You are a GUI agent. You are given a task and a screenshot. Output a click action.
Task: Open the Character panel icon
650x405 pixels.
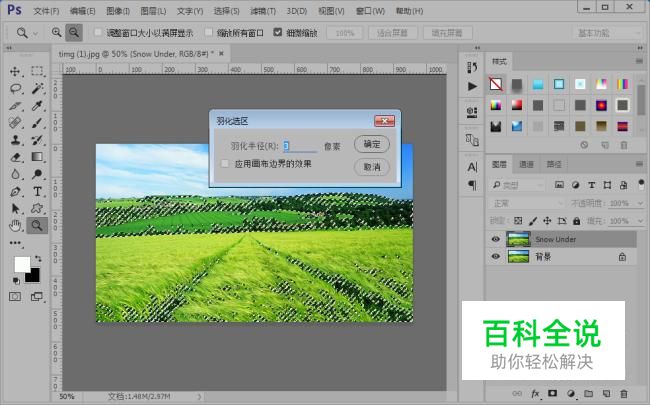(x=472, y=167)
